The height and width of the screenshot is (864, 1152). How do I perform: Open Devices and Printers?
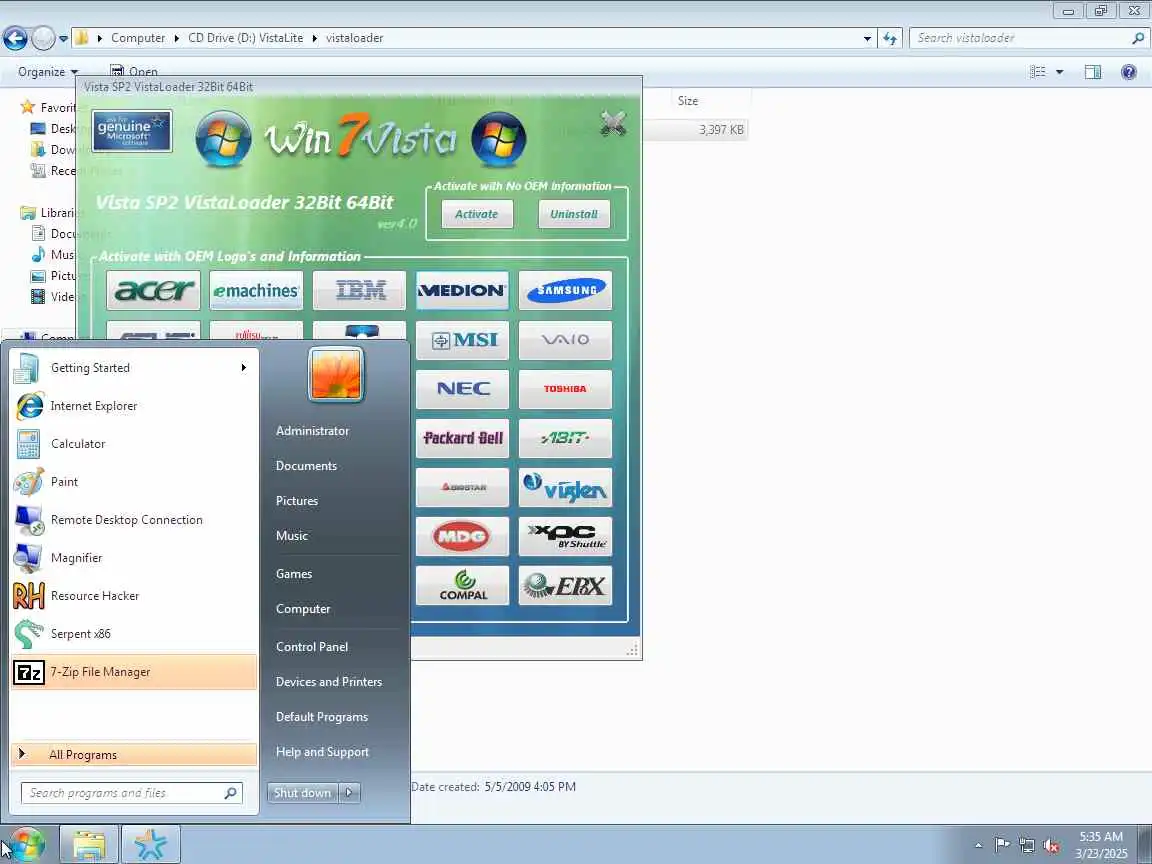[328, 682]
